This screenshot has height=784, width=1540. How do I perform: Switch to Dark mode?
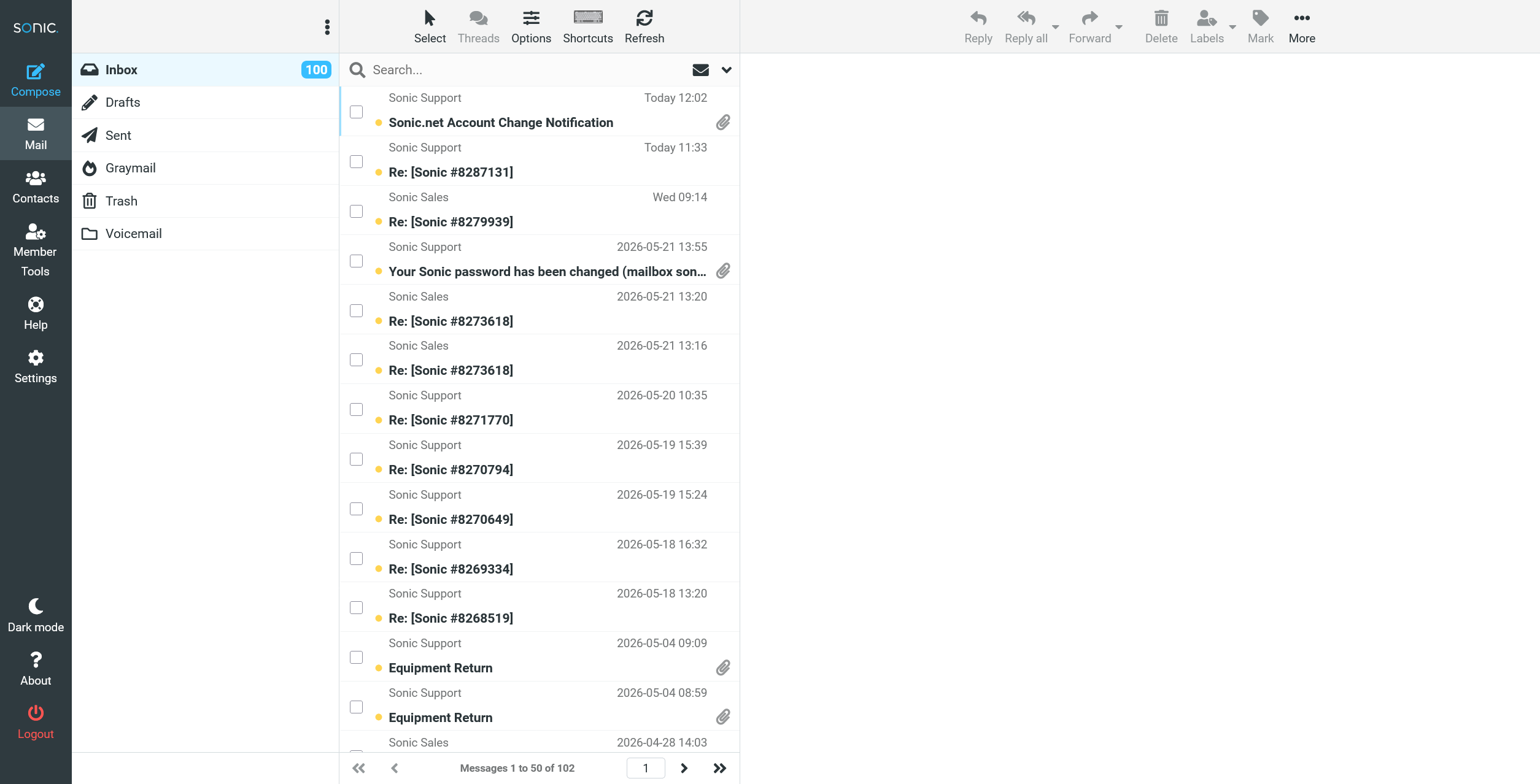(36, 615)
